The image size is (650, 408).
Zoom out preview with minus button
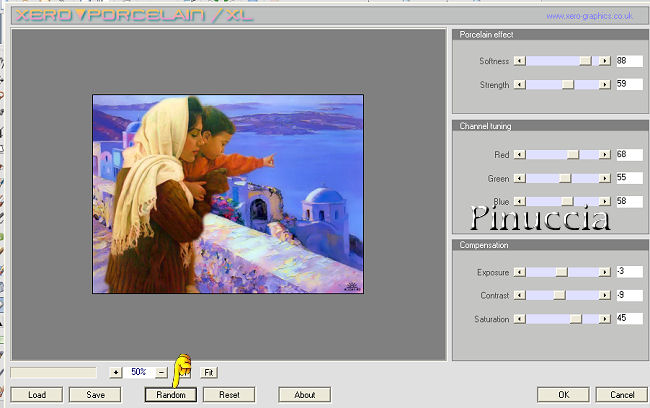[x=161, y=372]
